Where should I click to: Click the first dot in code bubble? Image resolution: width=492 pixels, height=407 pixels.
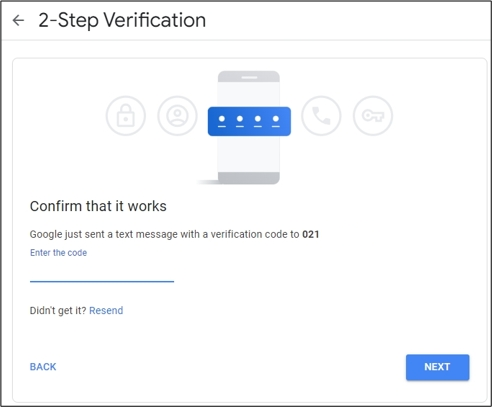coord(222,119)
